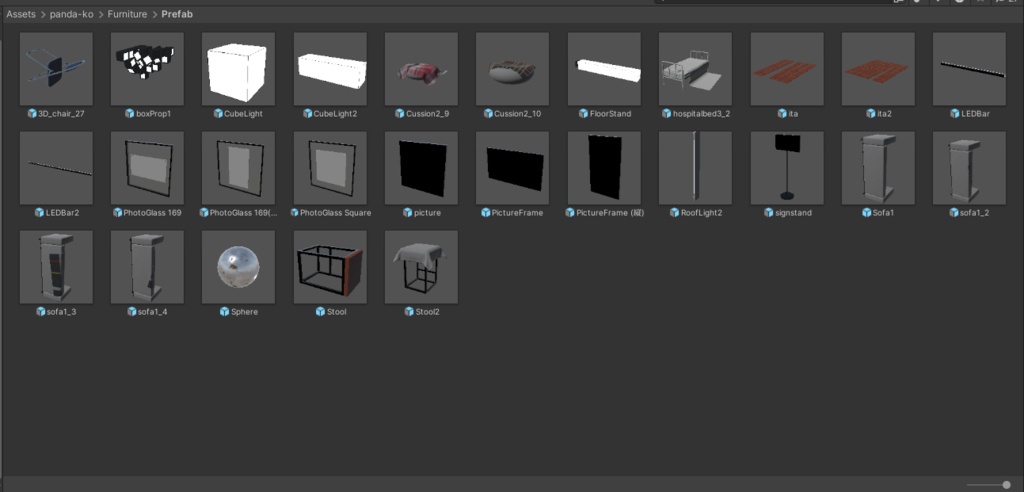Choose the Cussion2_9 prefab thumbnail
The height and width of the screenshot is (492, 1024).
(x=421, y=69)
